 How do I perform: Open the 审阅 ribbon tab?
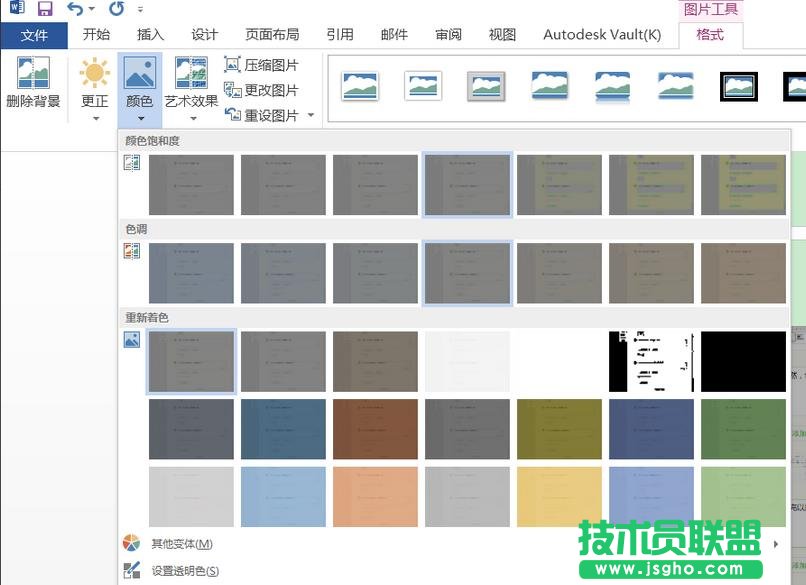[448, 34]
